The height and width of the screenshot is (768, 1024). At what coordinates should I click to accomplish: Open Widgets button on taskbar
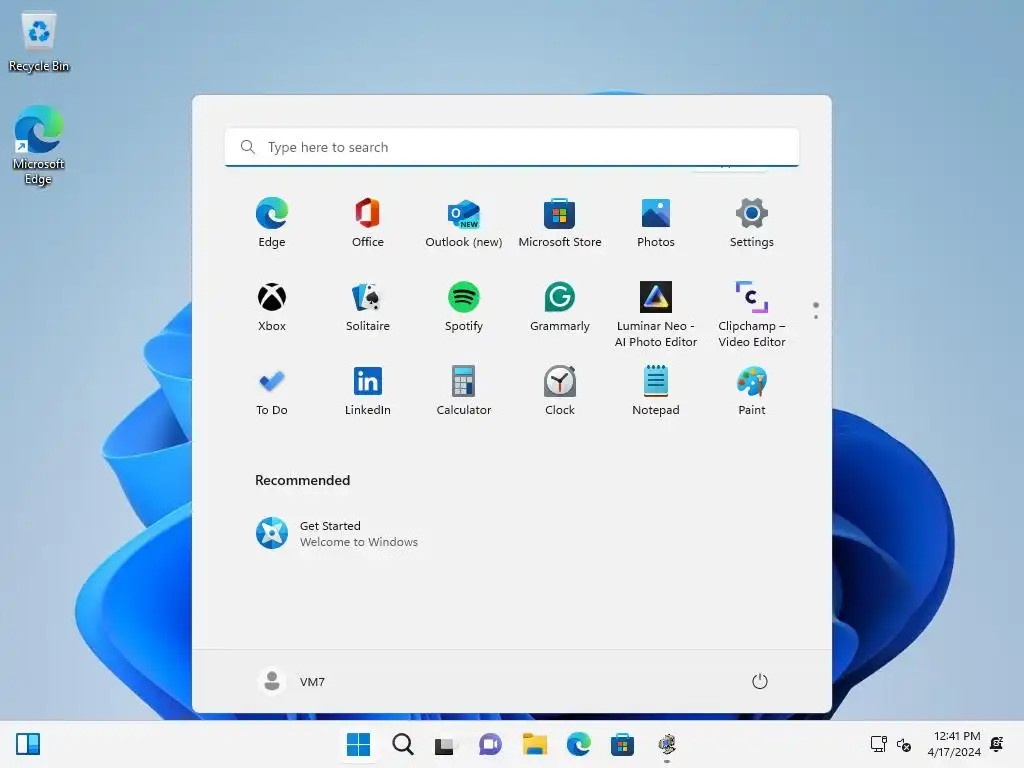[28, 744]
